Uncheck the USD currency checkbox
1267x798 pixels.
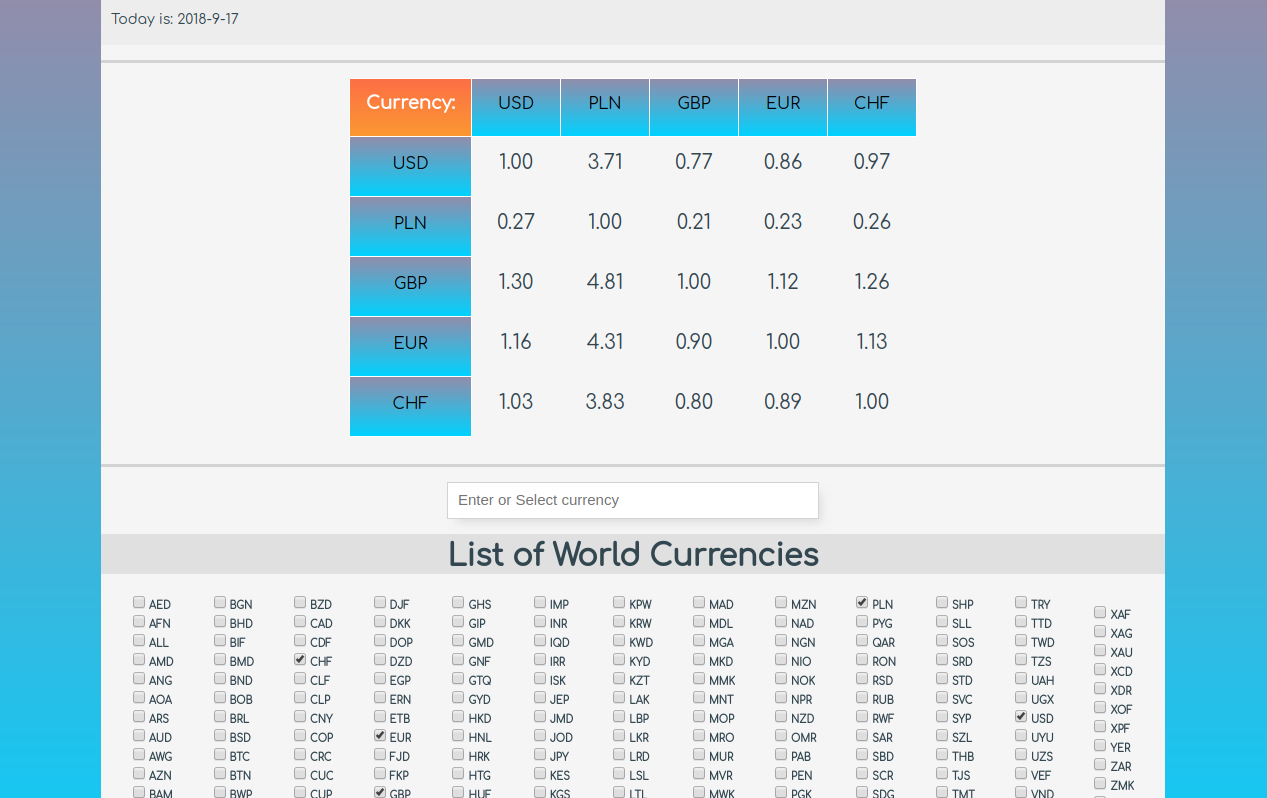point(1021,716)
